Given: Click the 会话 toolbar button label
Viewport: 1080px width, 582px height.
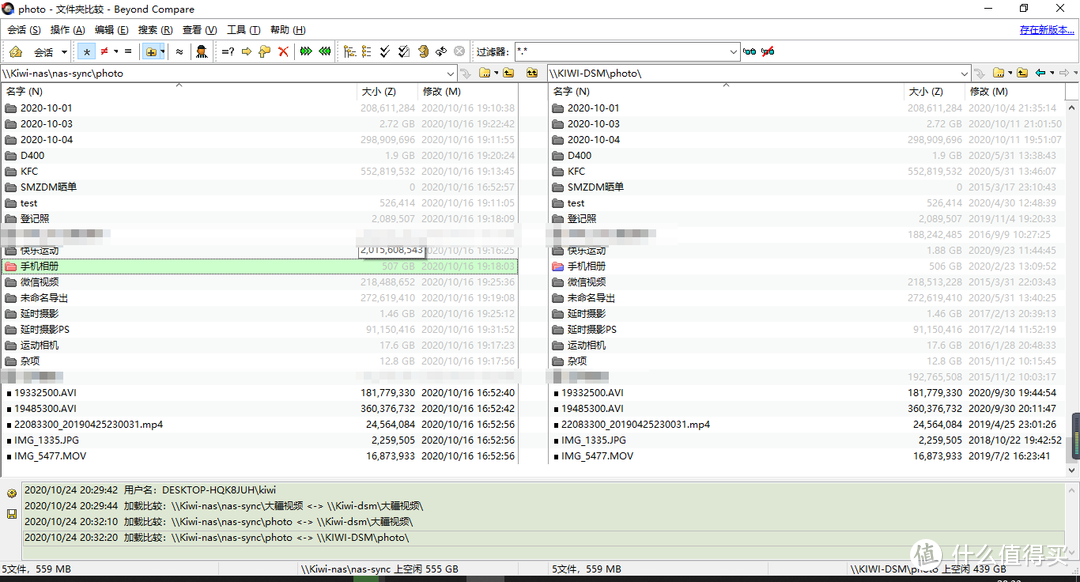Looking at the screenshot, I should click(x=43, y=52).
